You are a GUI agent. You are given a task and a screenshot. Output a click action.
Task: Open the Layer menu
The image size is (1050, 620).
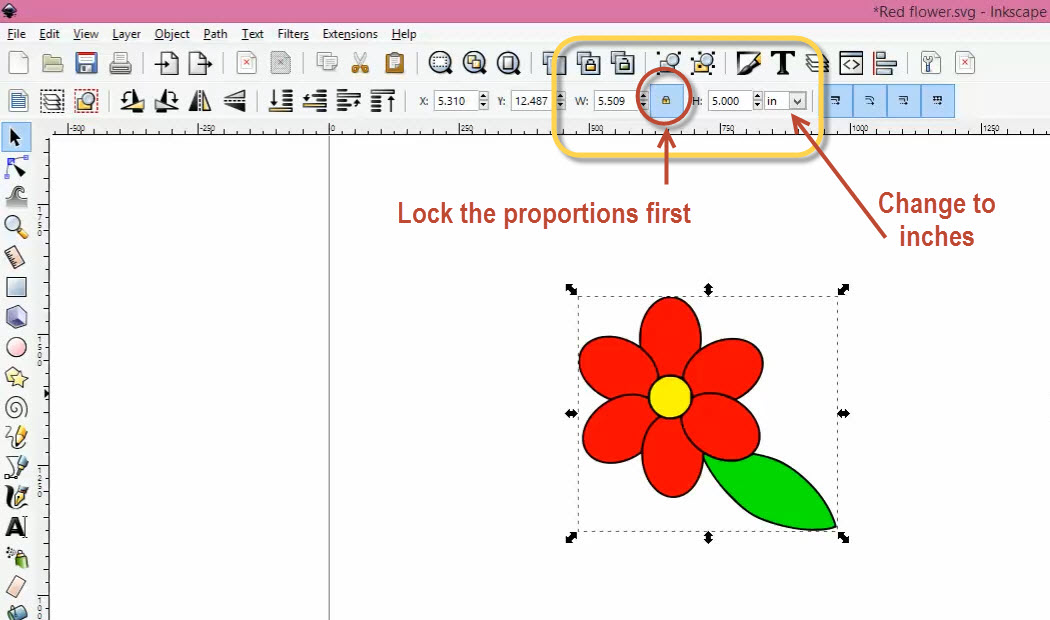(x=126, y=33)
